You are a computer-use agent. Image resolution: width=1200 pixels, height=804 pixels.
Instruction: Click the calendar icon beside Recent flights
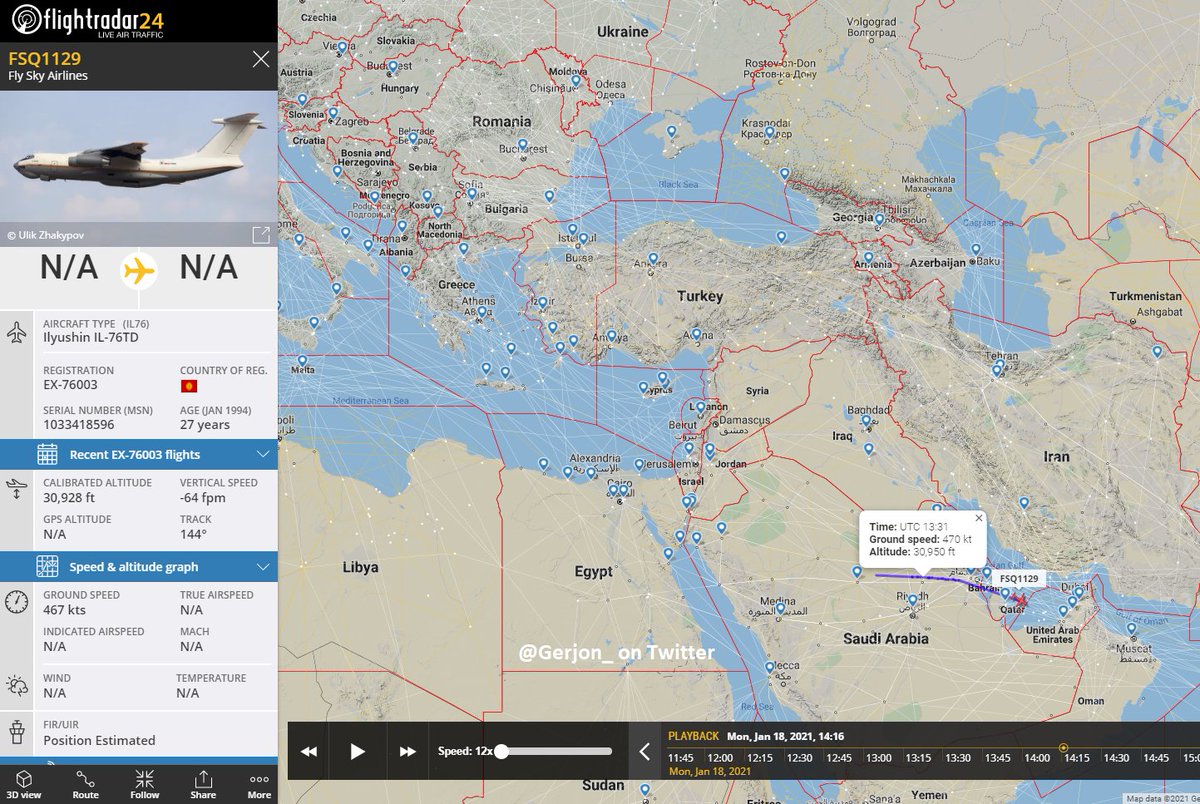pyautogui.click(x=47, y=455)
